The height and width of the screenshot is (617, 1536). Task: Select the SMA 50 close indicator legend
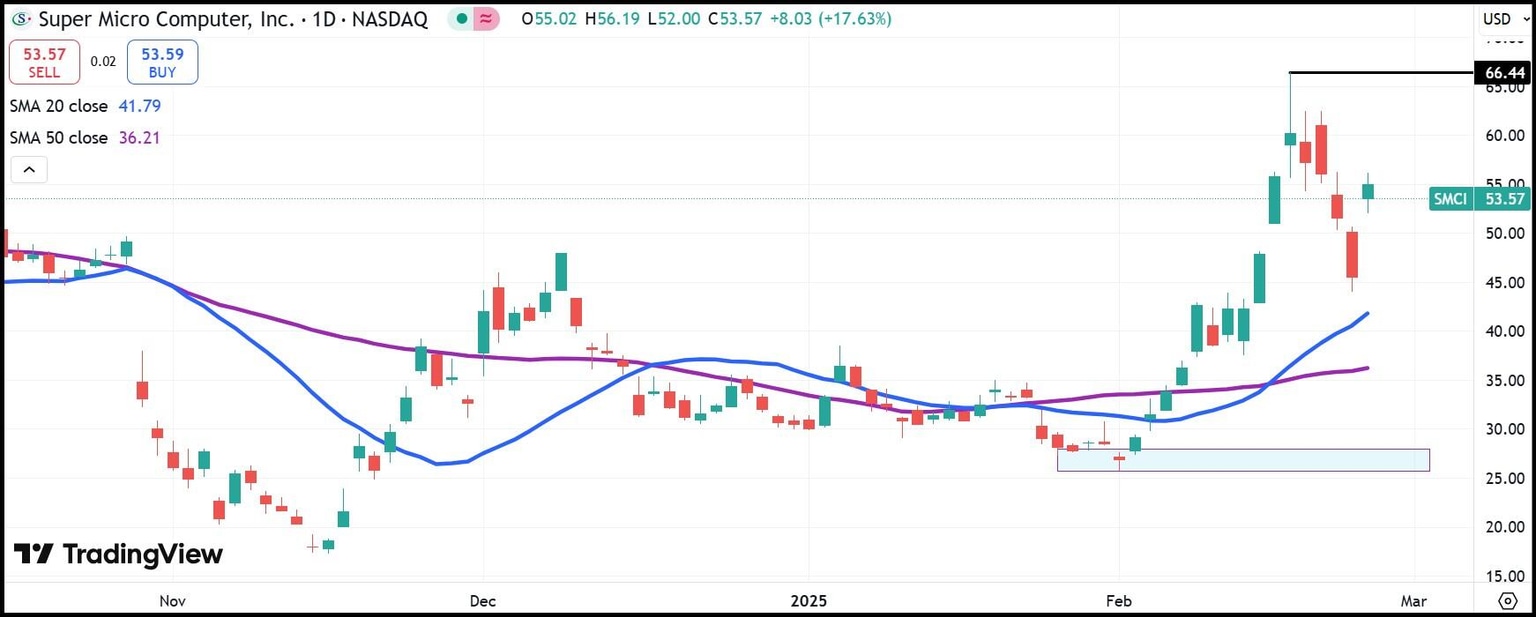click(85, 138)
